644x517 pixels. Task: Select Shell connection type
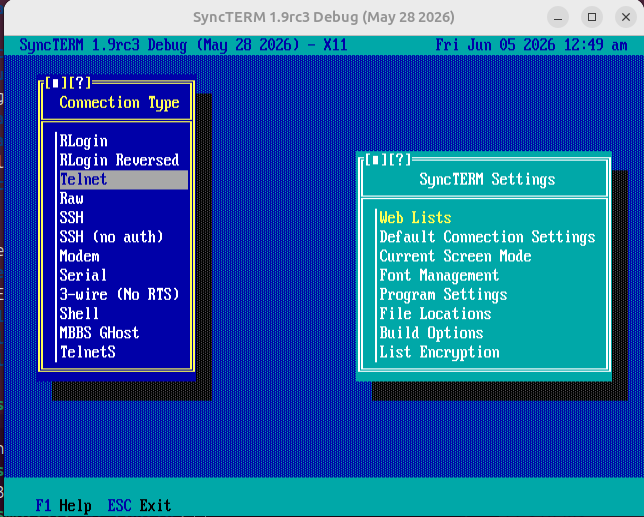pyautogui.click(x=124, y=314)
